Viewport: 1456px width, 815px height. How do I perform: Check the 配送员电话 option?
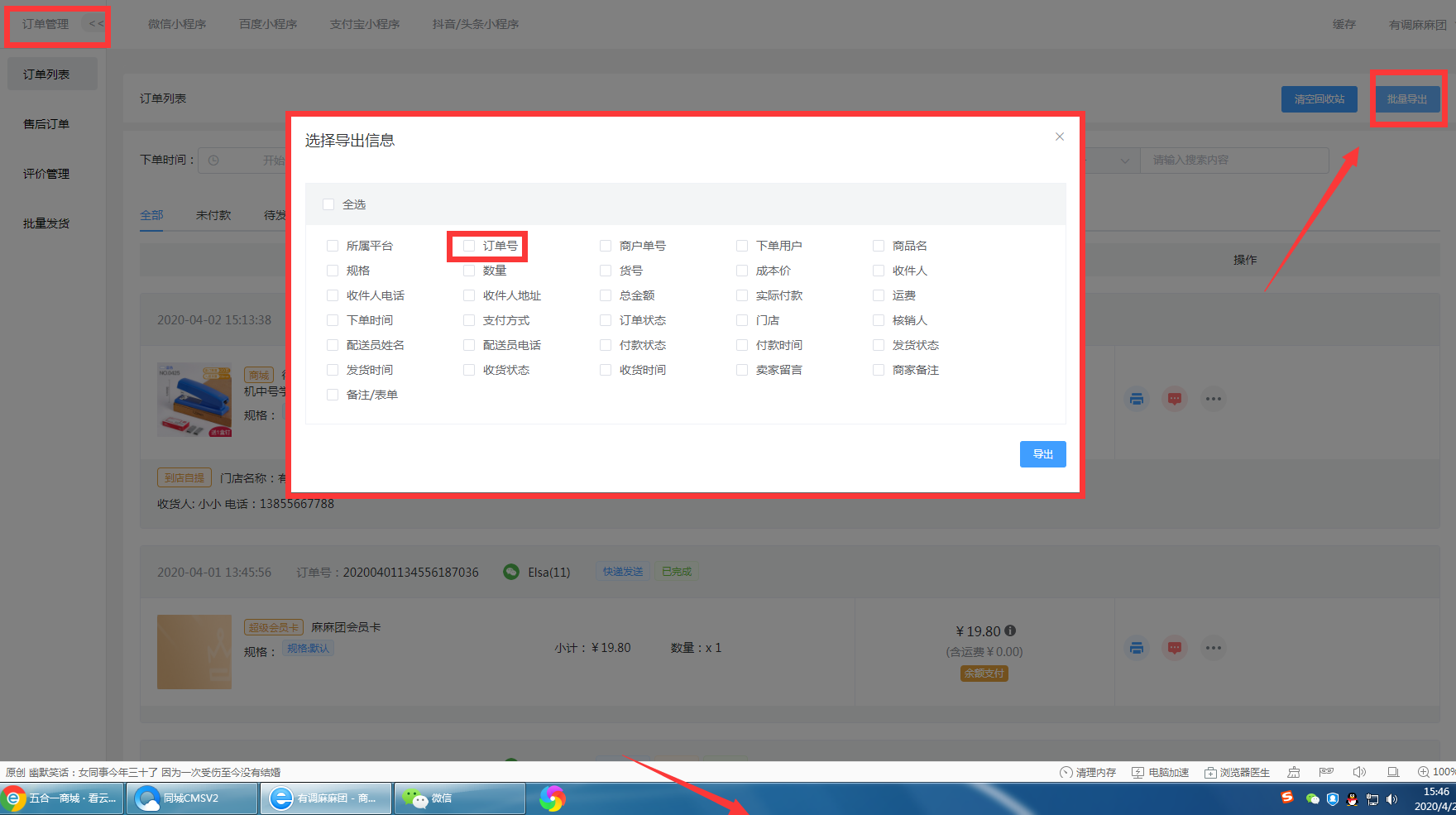[469, 345]
